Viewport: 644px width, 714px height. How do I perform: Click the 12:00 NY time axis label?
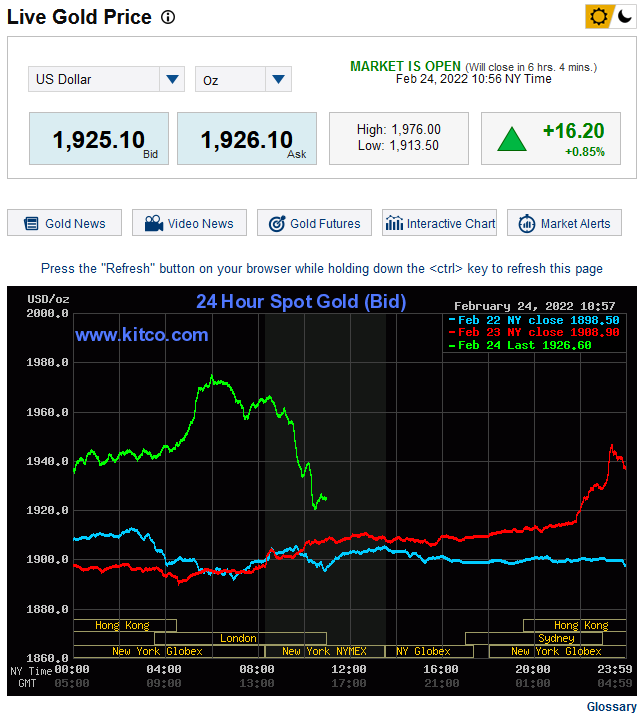(349, 669)
